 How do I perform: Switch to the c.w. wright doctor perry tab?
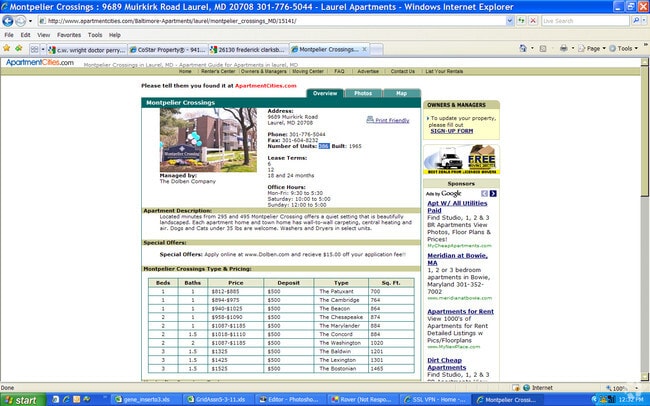(87, 50)
